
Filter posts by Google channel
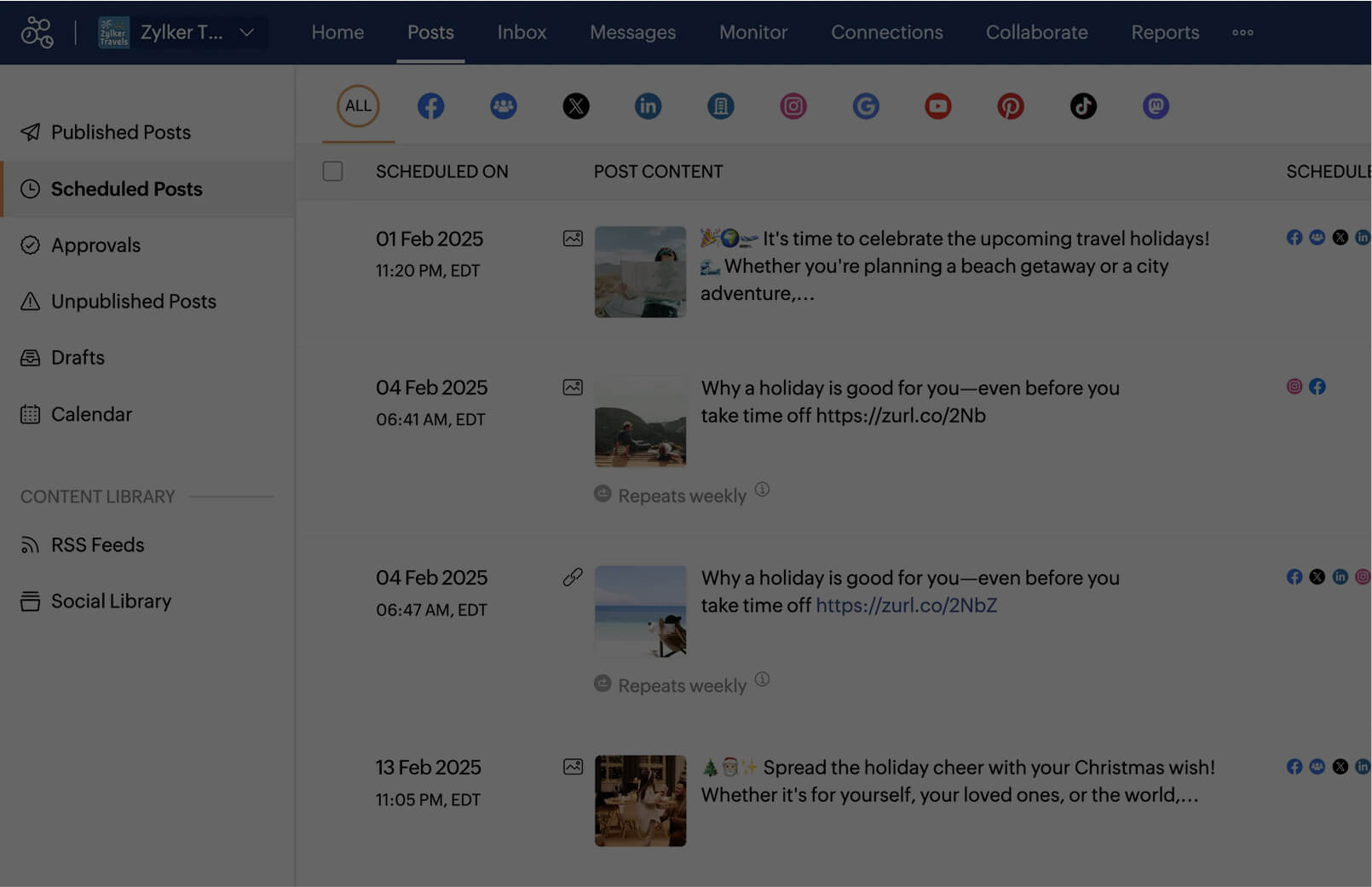click(x=866, y=107)
